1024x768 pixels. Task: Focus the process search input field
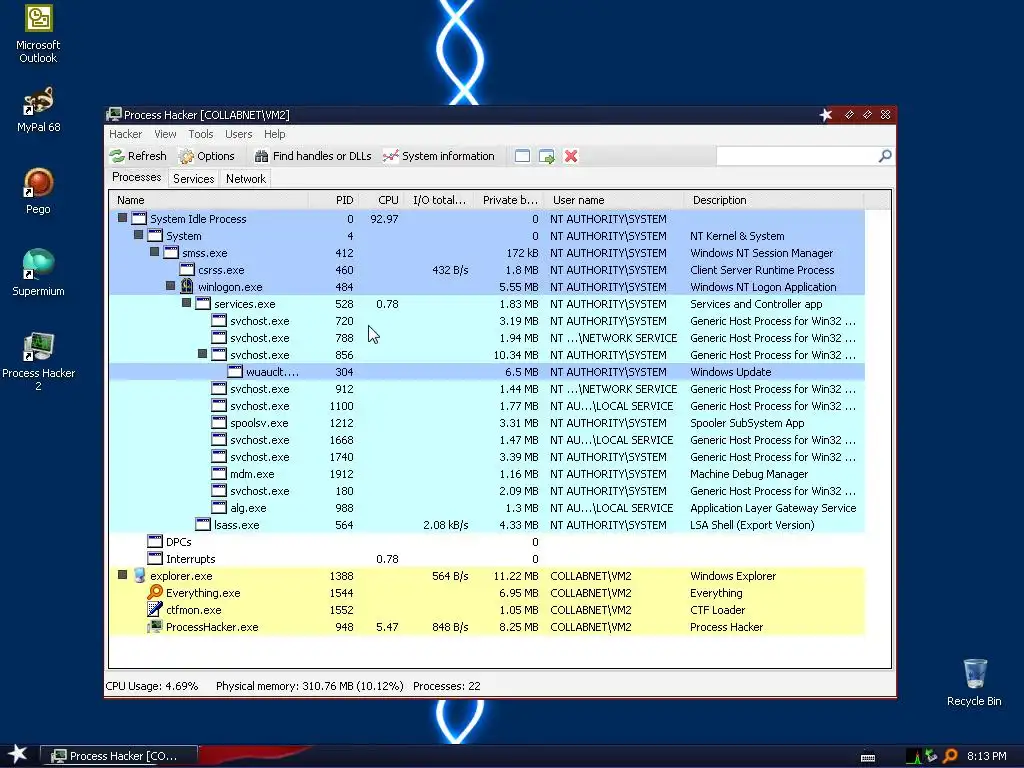click(x=797, y=156)
